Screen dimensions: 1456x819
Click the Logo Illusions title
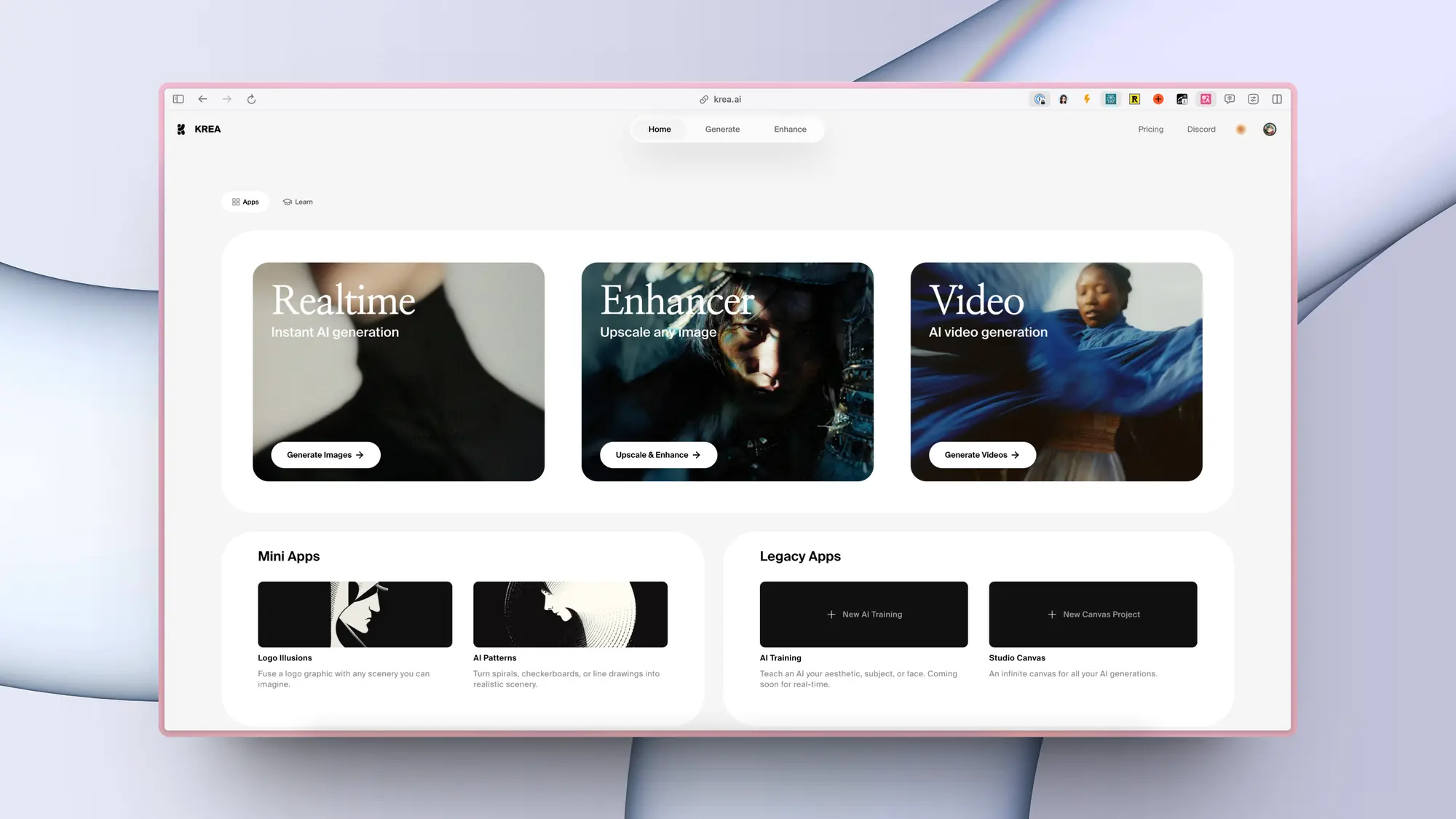[x=285, y=658]
